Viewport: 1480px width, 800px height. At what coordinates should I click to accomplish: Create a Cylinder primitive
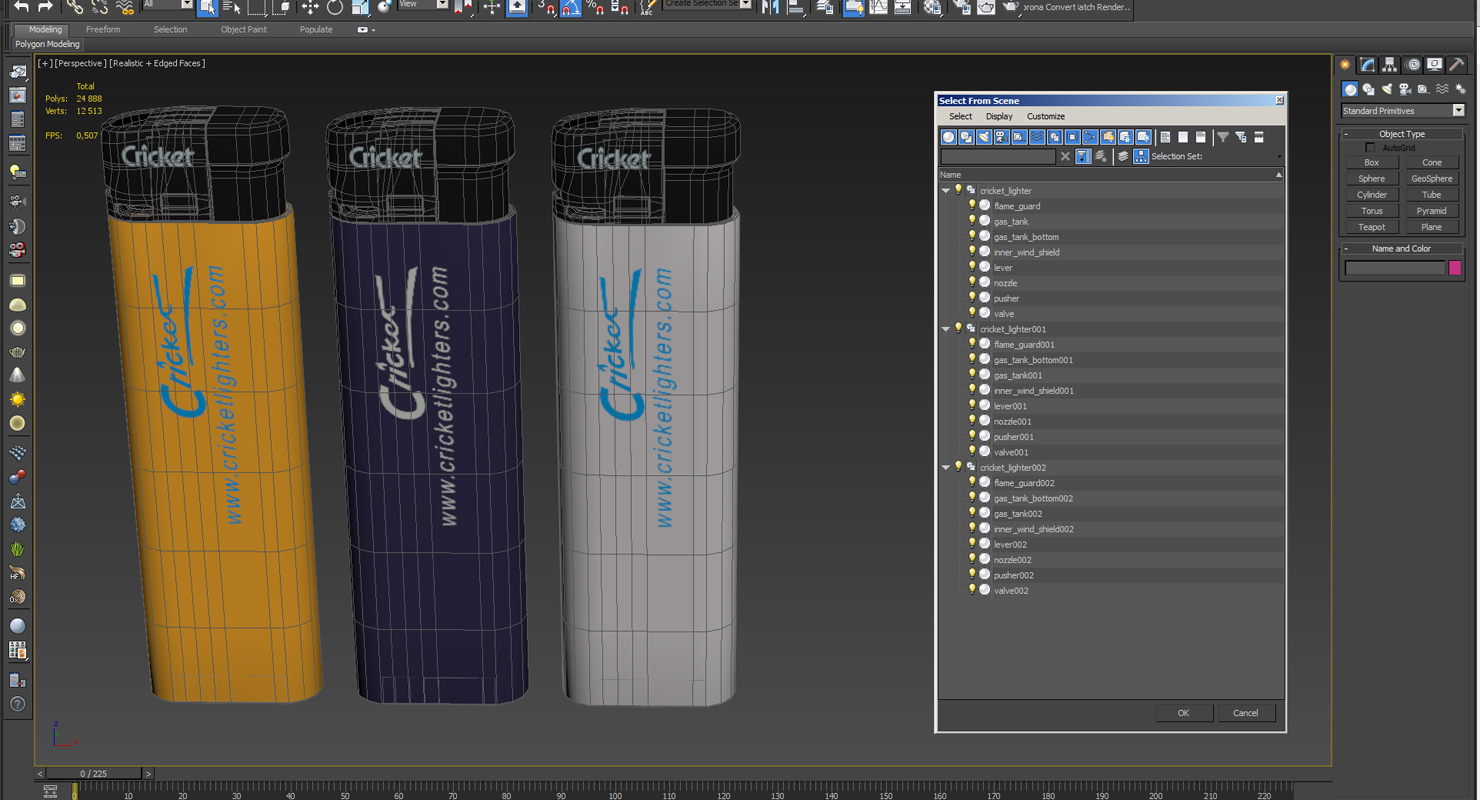pos(1372,195)
